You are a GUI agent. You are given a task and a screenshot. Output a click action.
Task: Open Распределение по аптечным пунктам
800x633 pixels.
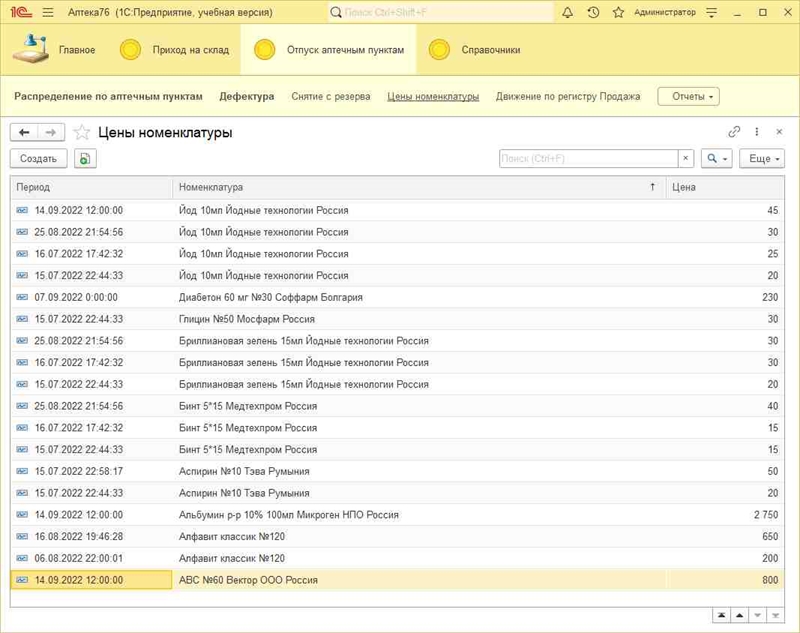[x=108, y=96]
